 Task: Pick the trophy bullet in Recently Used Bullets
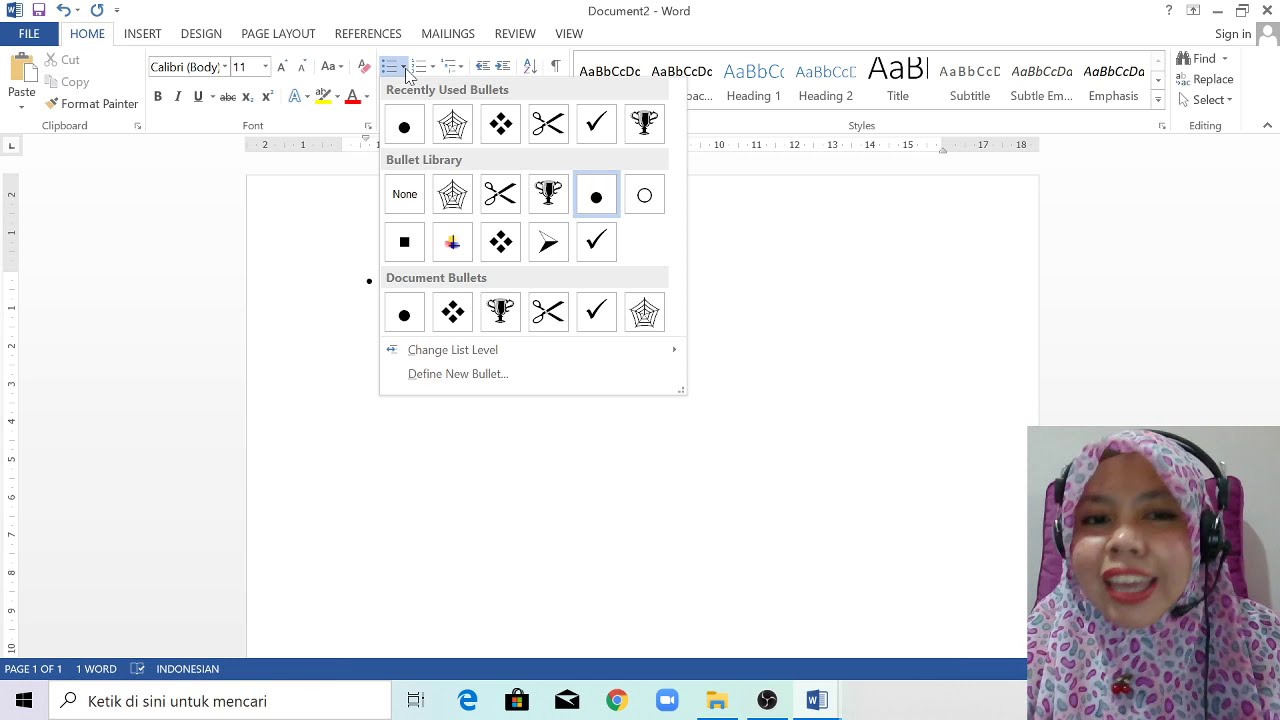644,124
